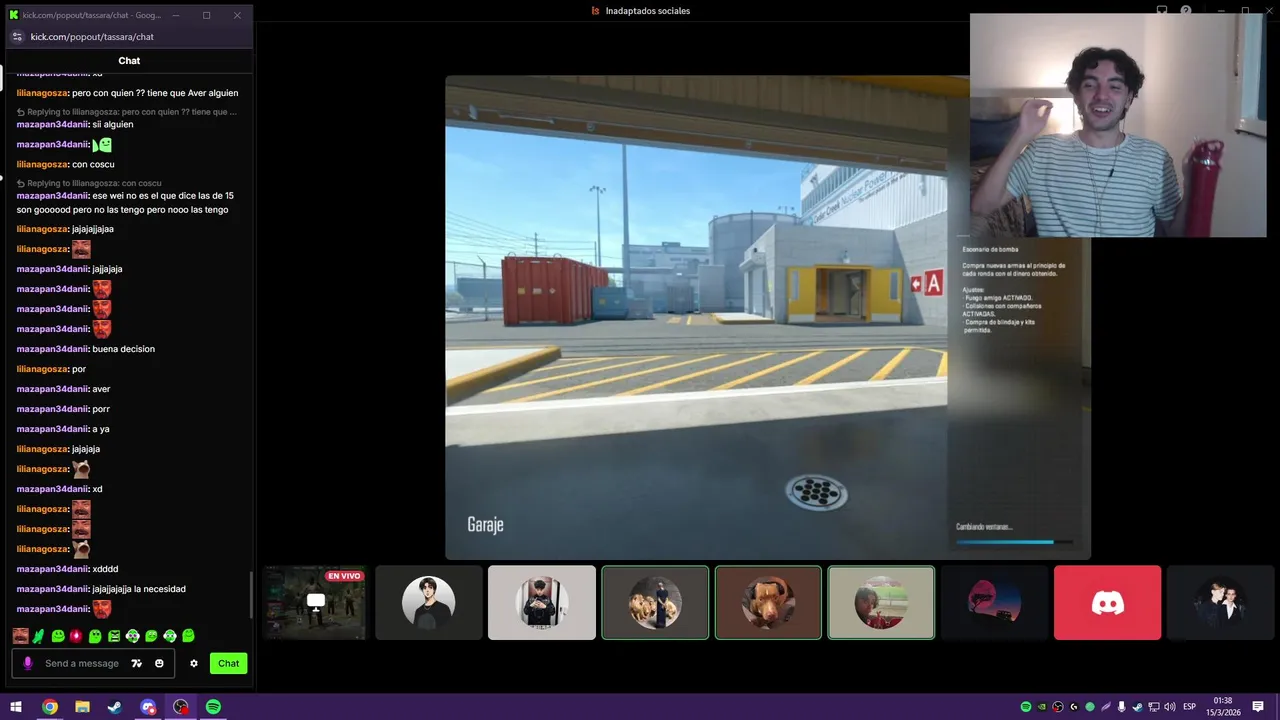Insert the angry green square-face emote
Screen dimensions: 1280x720
click(114, 635)
